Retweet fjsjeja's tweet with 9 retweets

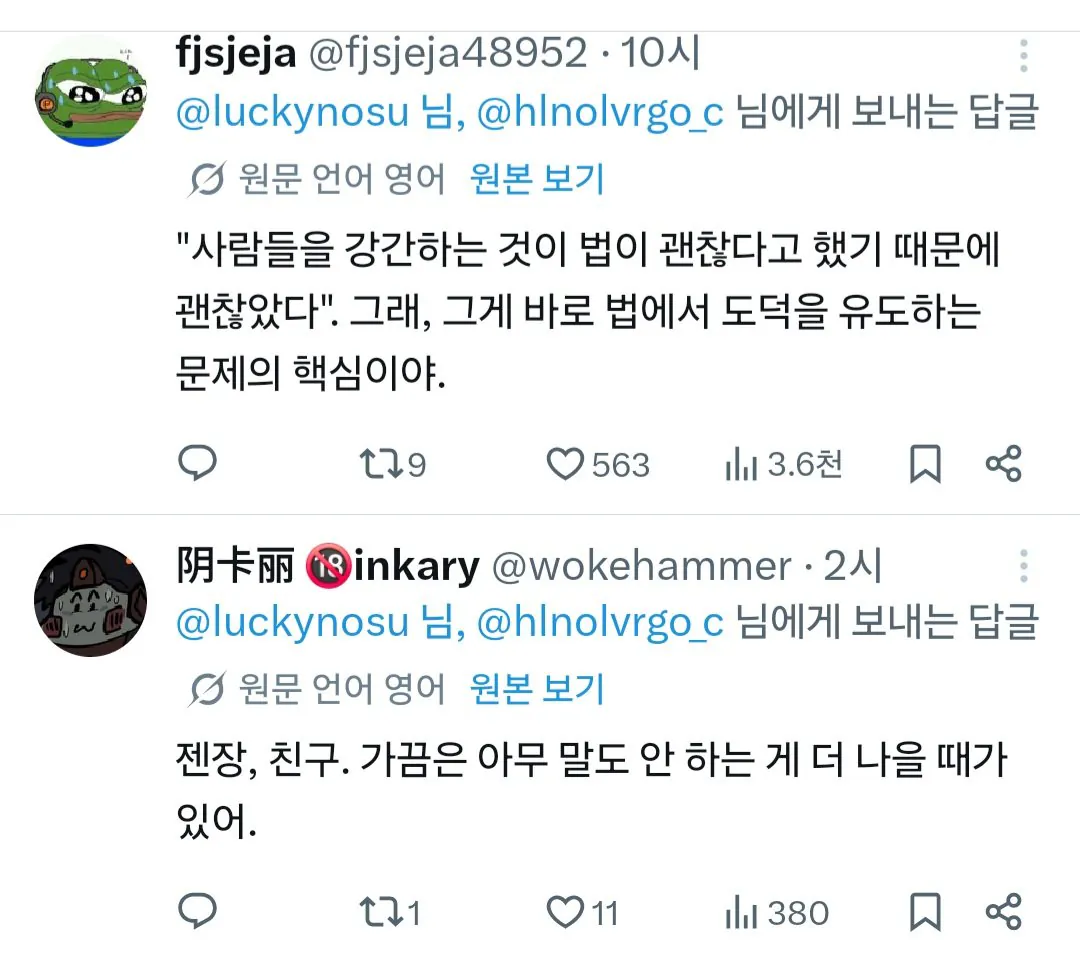coord(379,464)
